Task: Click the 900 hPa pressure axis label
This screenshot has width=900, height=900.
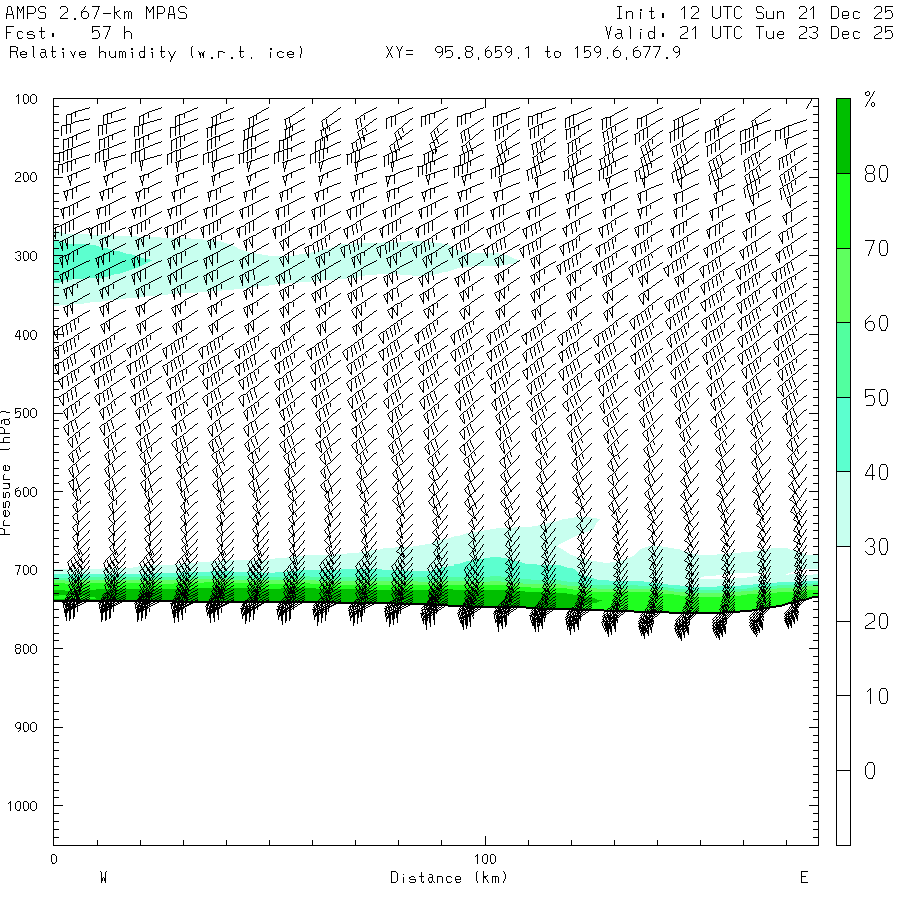Action: [x=26, y=727]
